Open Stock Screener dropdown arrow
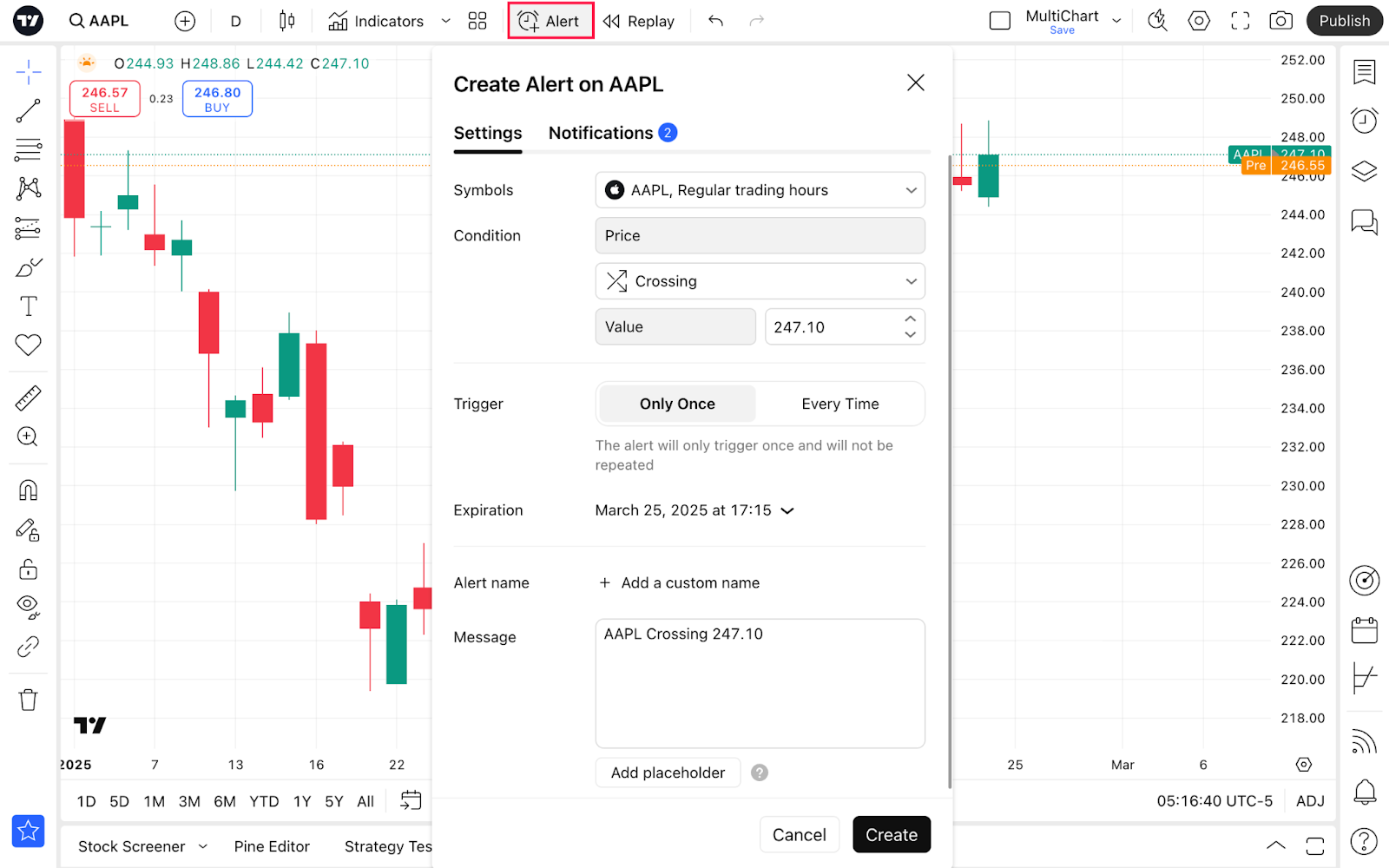 (203, 846)
